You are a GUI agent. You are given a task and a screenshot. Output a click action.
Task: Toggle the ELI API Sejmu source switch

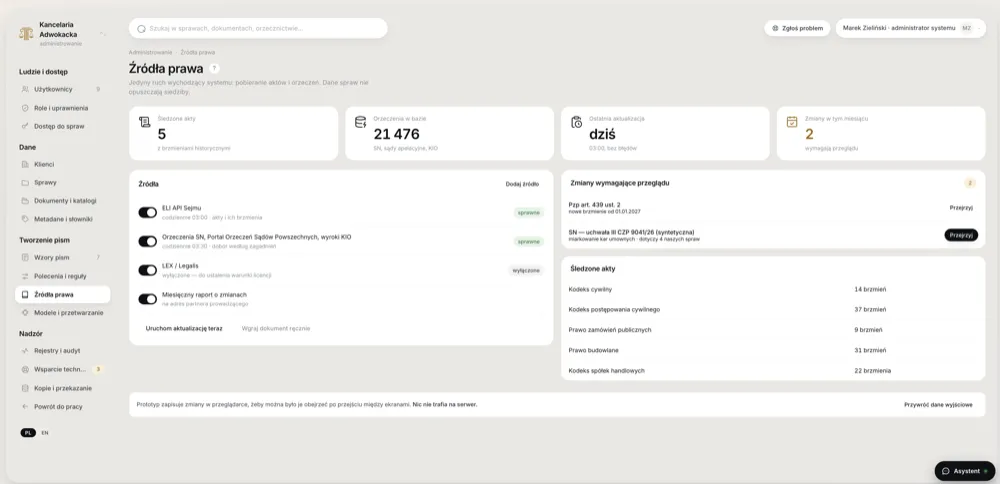click(147, 212)
